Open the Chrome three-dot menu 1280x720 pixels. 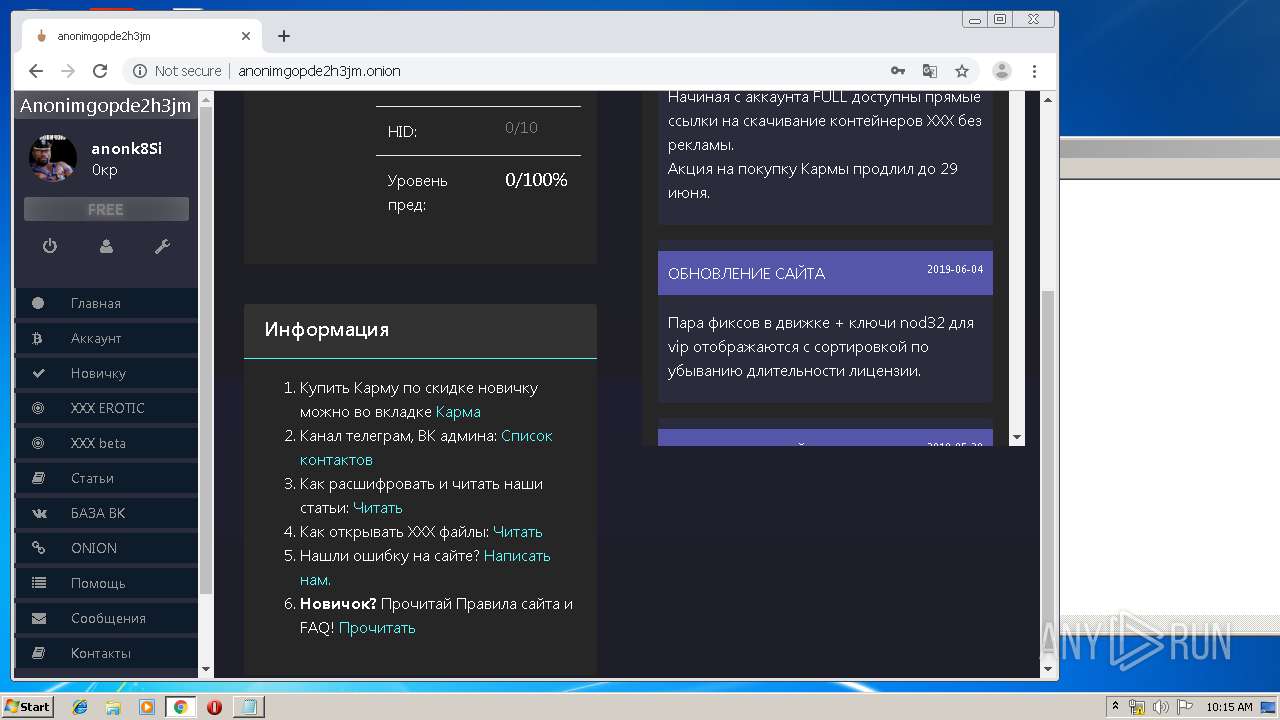[1034, 71]
